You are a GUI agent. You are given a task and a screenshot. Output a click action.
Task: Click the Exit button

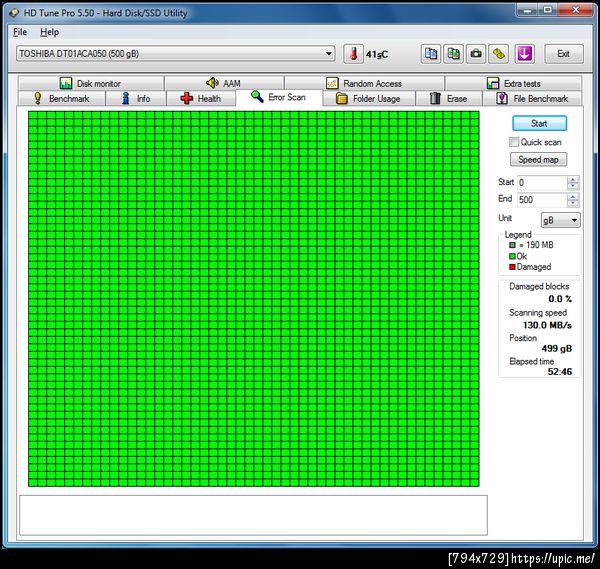(564, 54)
